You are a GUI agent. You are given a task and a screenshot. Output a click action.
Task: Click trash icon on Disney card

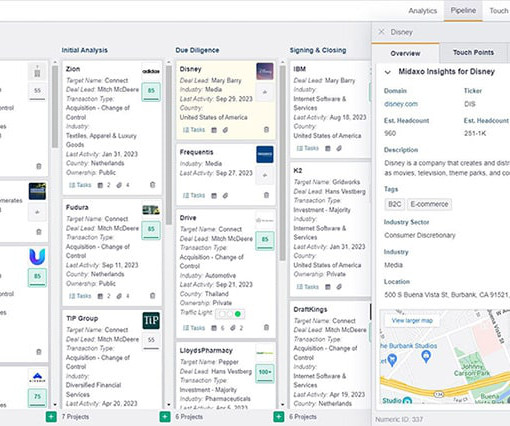click(266, 130)
